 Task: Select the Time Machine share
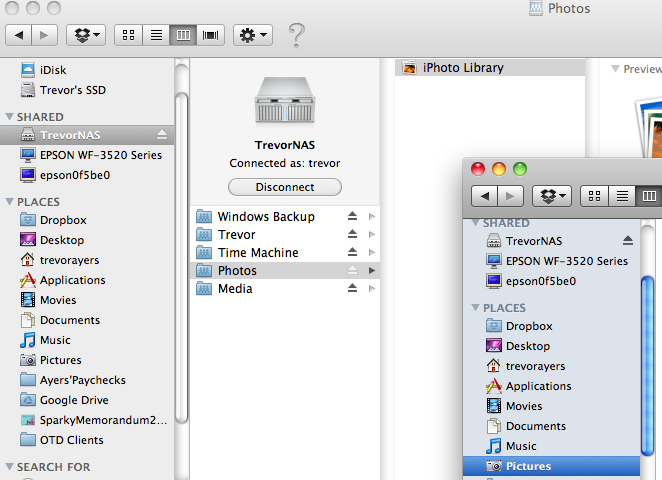[x=285, y=252]
